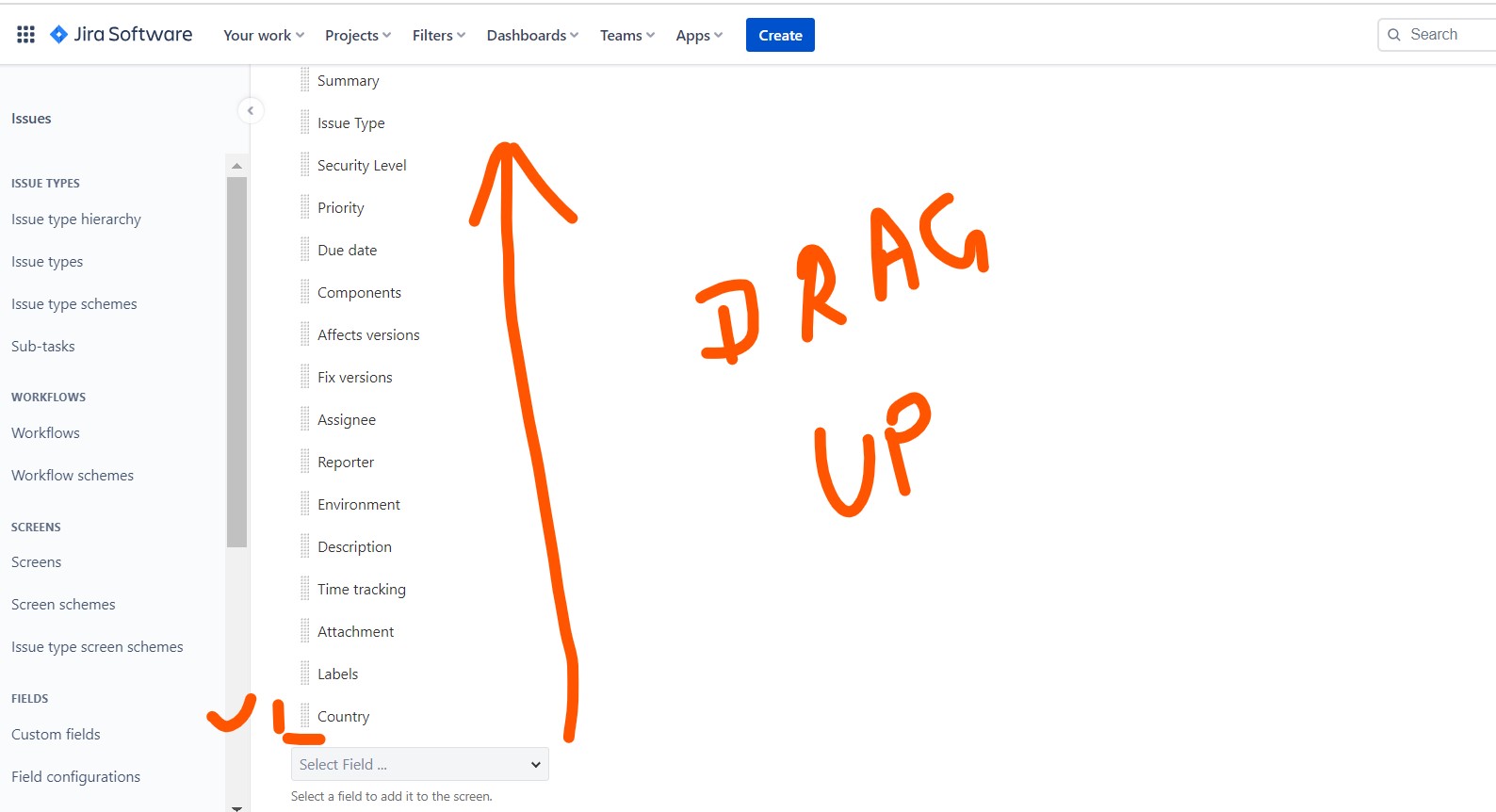Screen dimensions: 1496x812
Task: Click the drag handle beside Country field
Action: [x=304, y=716]
